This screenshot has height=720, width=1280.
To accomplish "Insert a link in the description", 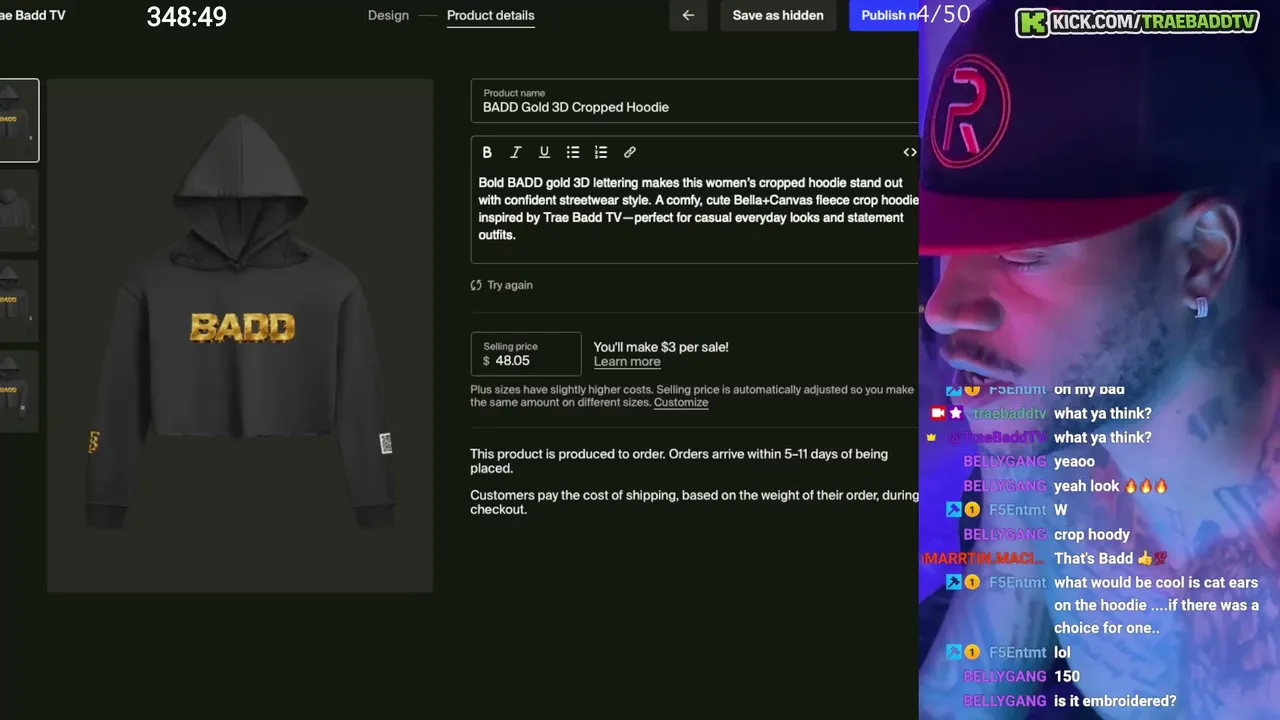I will 630,152.
